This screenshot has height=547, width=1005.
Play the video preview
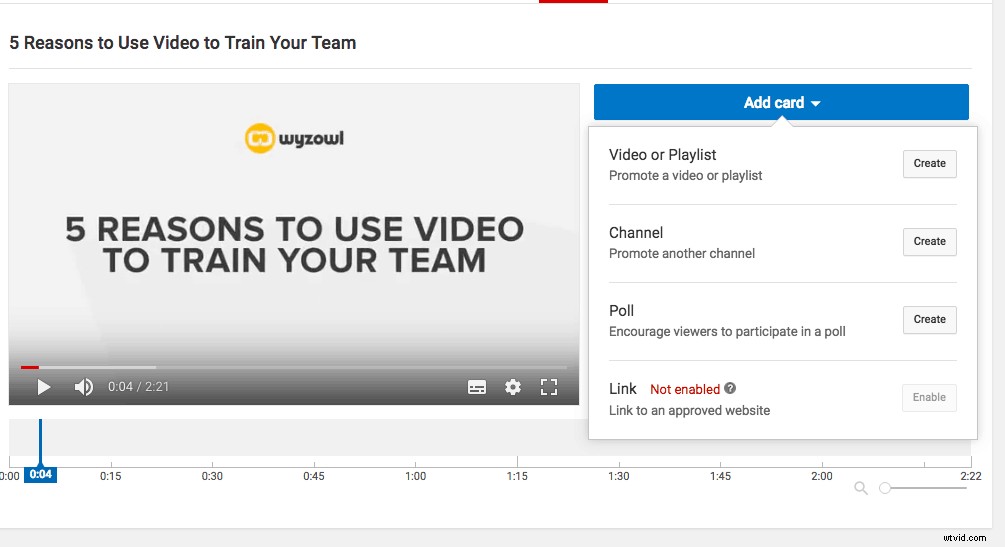[x=43, y=387]
